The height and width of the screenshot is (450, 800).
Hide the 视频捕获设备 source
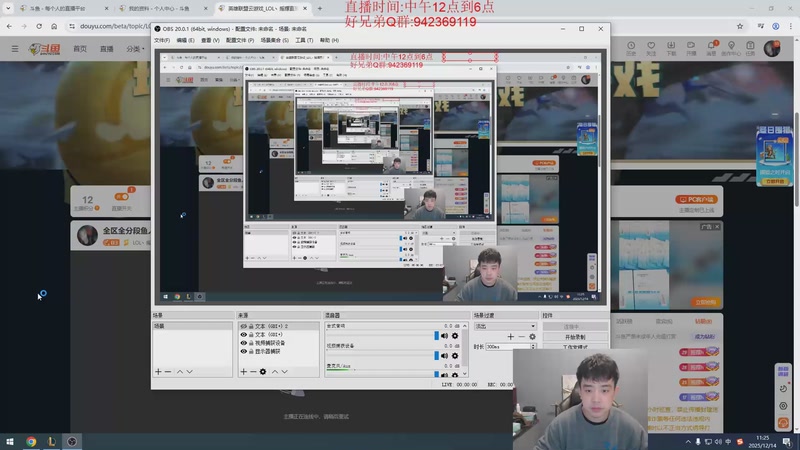point(243,343)
